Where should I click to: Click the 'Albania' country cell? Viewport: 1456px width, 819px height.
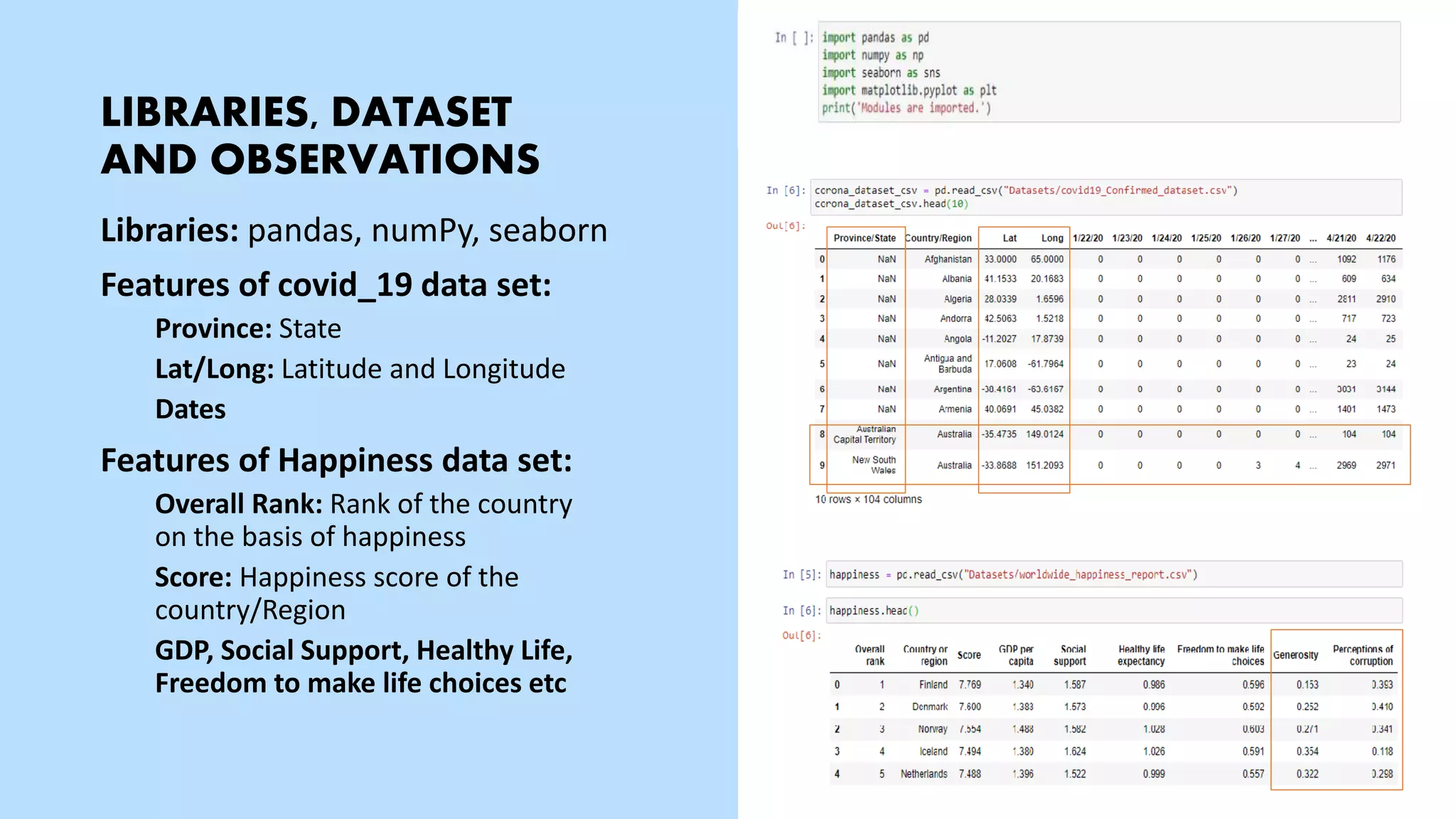(x=957, y=279)
